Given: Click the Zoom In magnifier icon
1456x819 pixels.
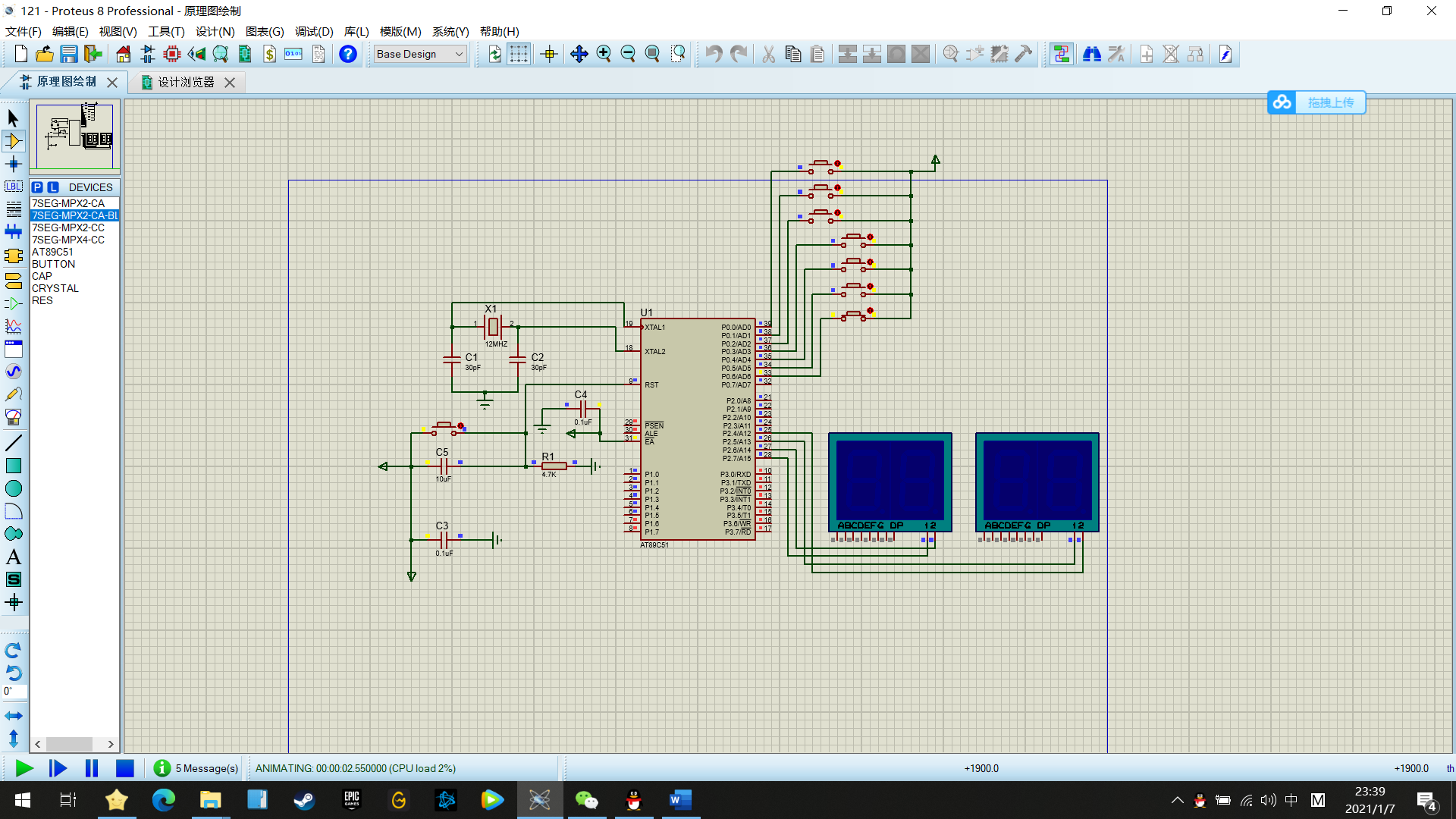Looking at the screenshot, I should coord(604,54).
